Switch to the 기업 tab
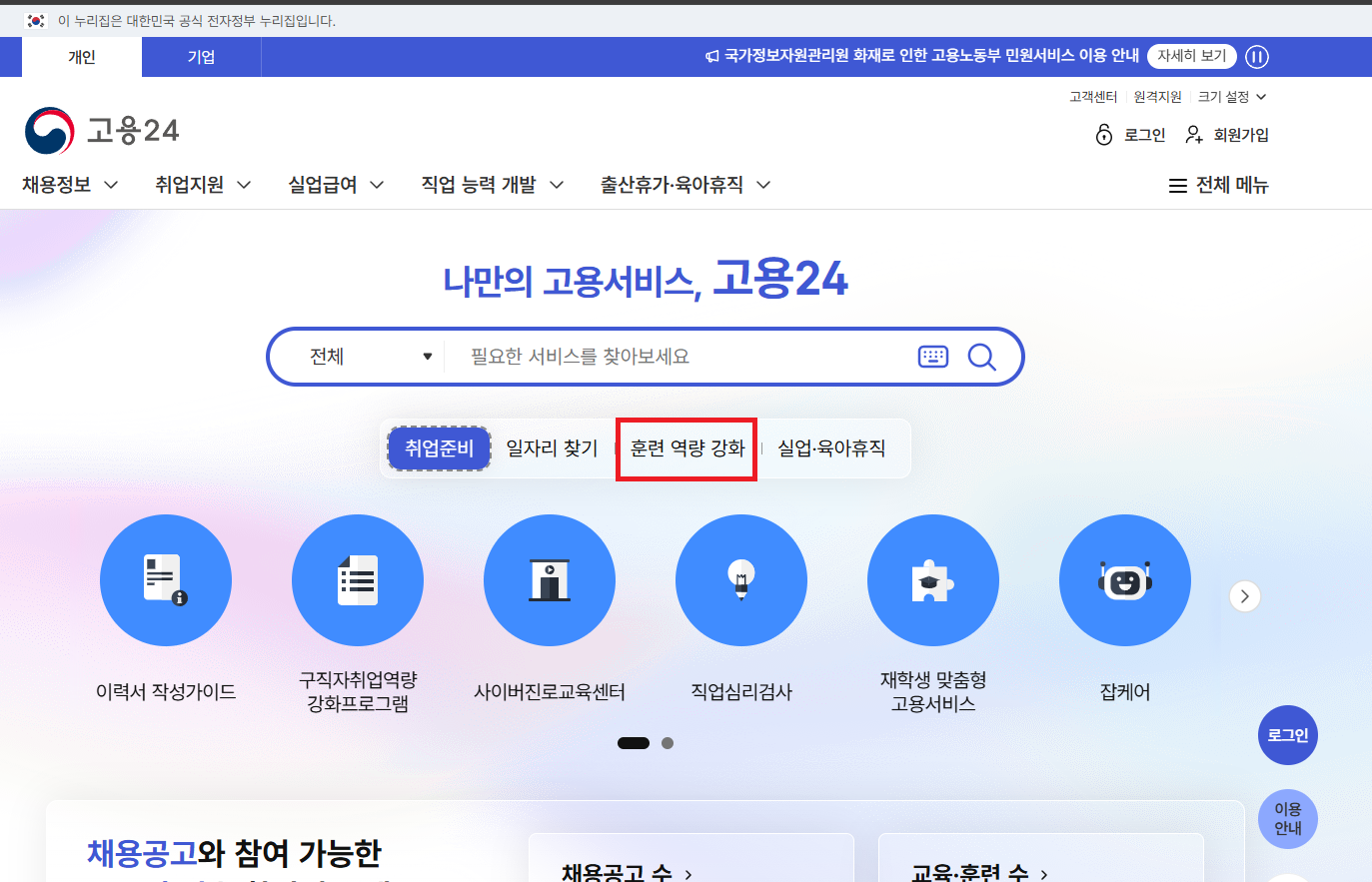The height and width of the screenshot is (882, 1372). [x=200, y=57]
